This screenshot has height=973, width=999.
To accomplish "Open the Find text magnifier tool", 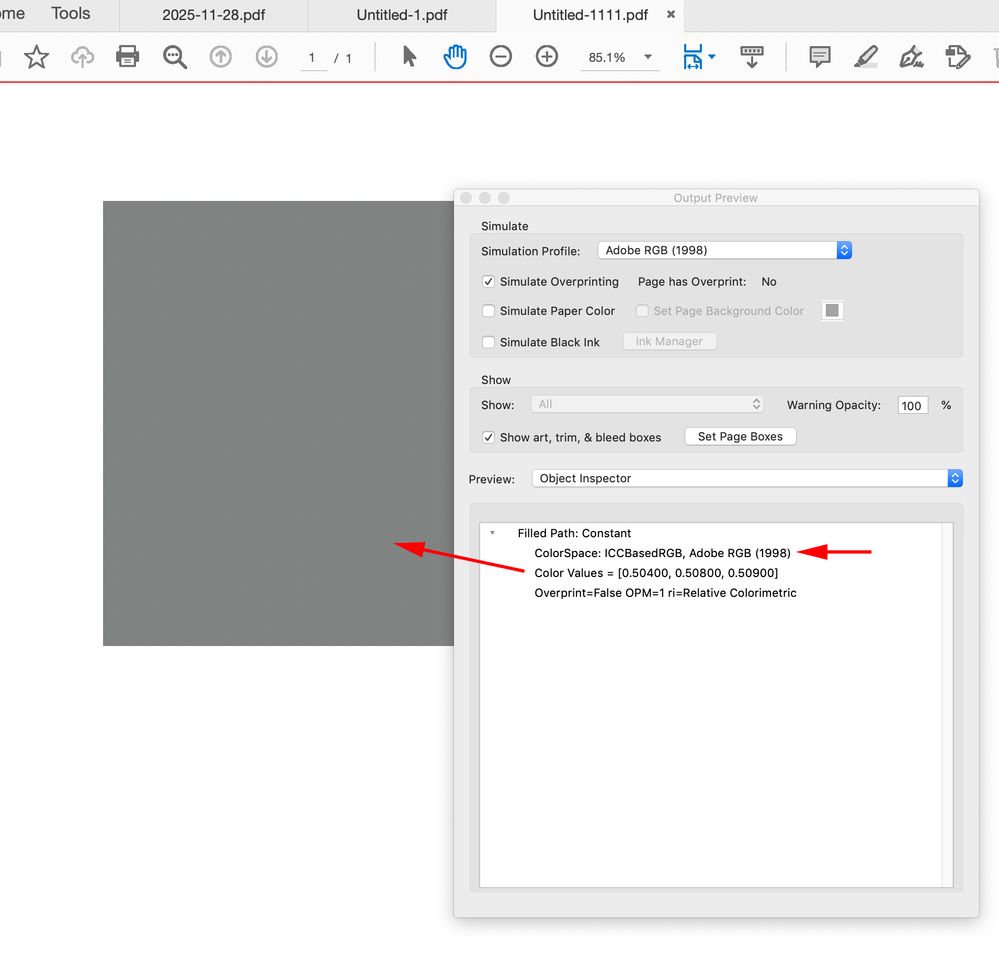I will tap(175, 57).
